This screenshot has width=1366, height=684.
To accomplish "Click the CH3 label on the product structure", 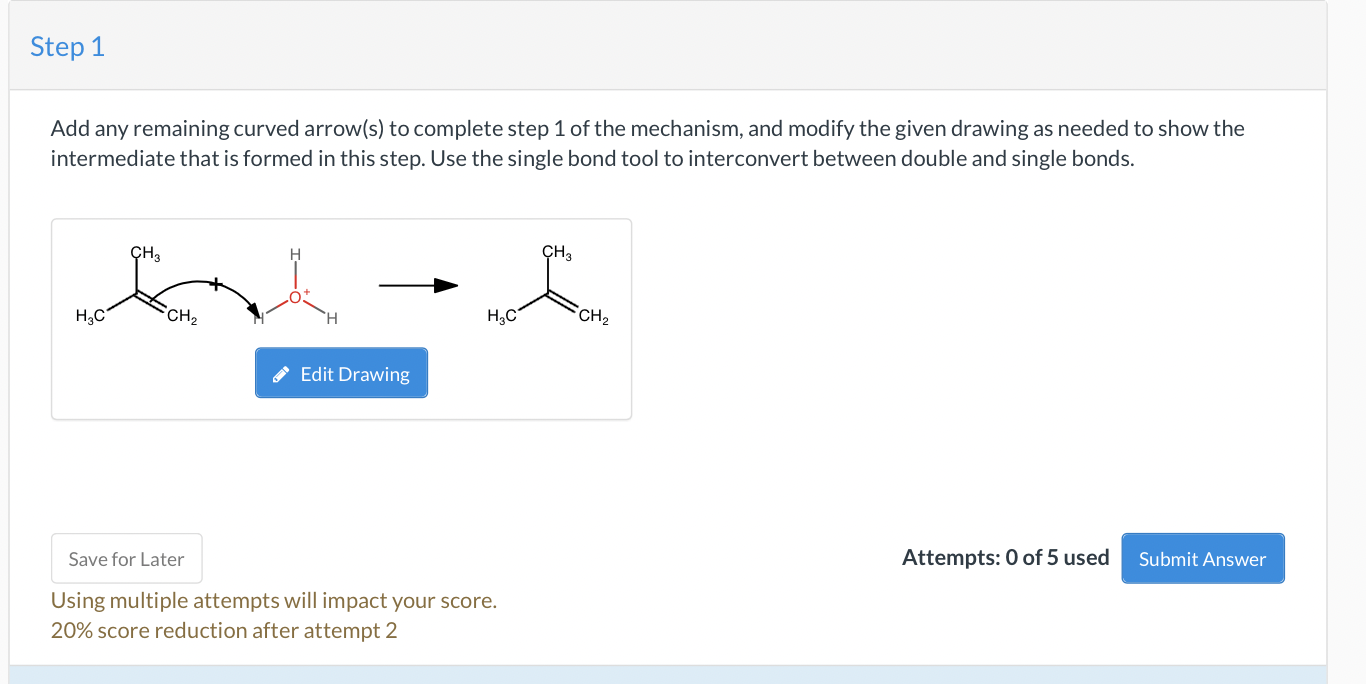I will tap(554, 253).
